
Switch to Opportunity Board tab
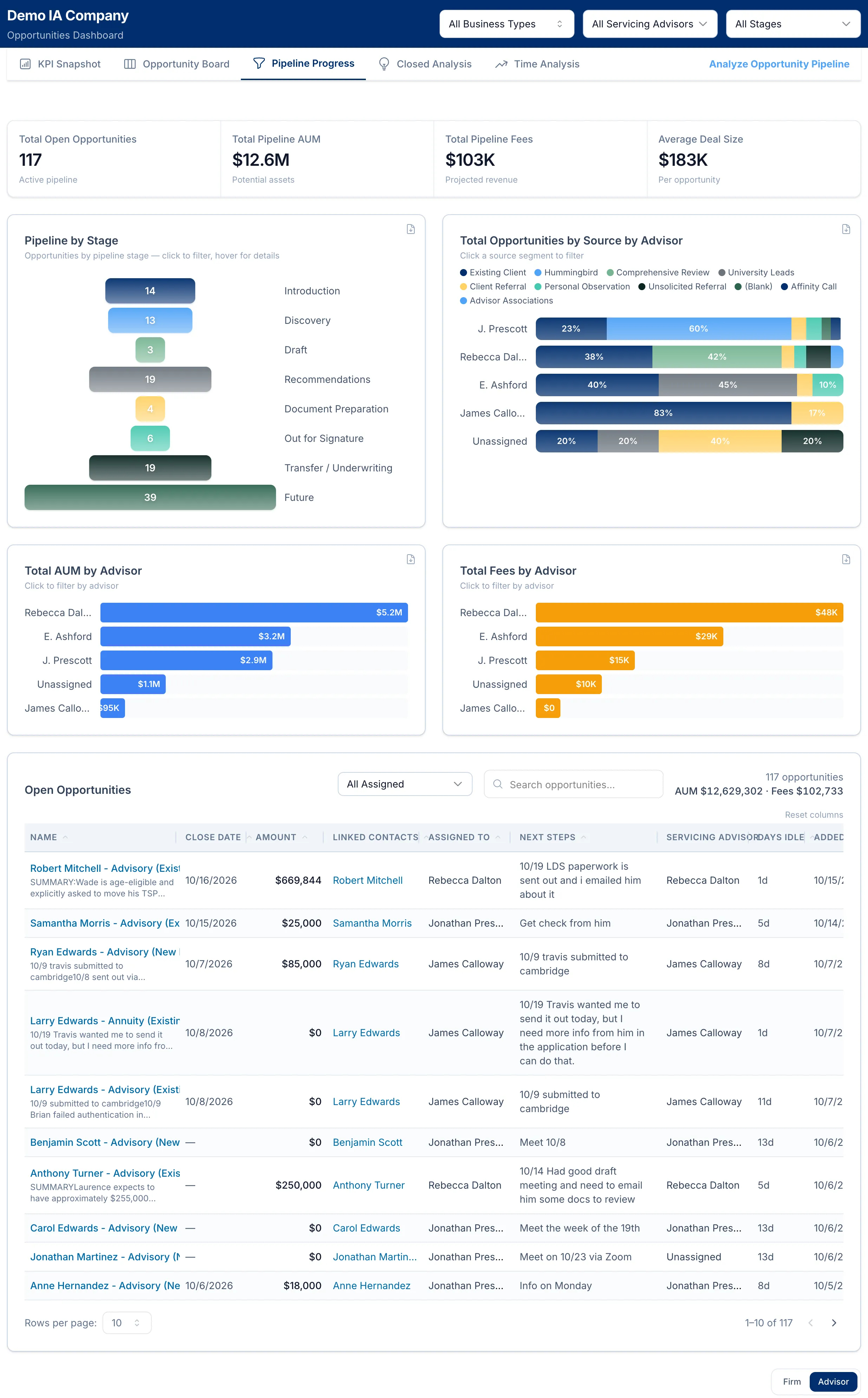coord(177,64)
